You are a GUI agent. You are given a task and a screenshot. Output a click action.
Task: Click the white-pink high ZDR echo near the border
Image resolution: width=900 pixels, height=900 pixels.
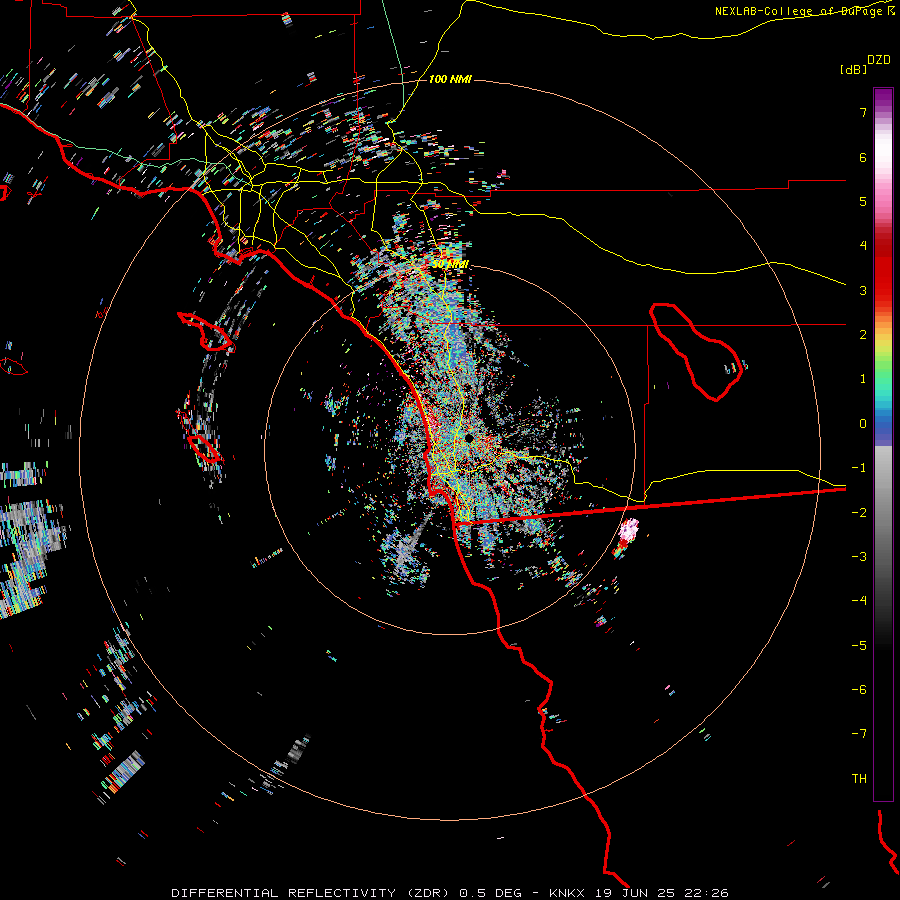coord(630,529)
